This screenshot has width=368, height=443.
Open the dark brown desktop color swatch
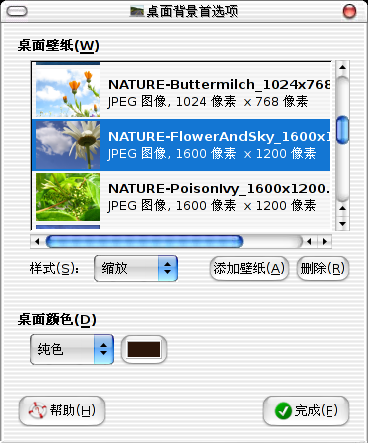tap(144, 349)
